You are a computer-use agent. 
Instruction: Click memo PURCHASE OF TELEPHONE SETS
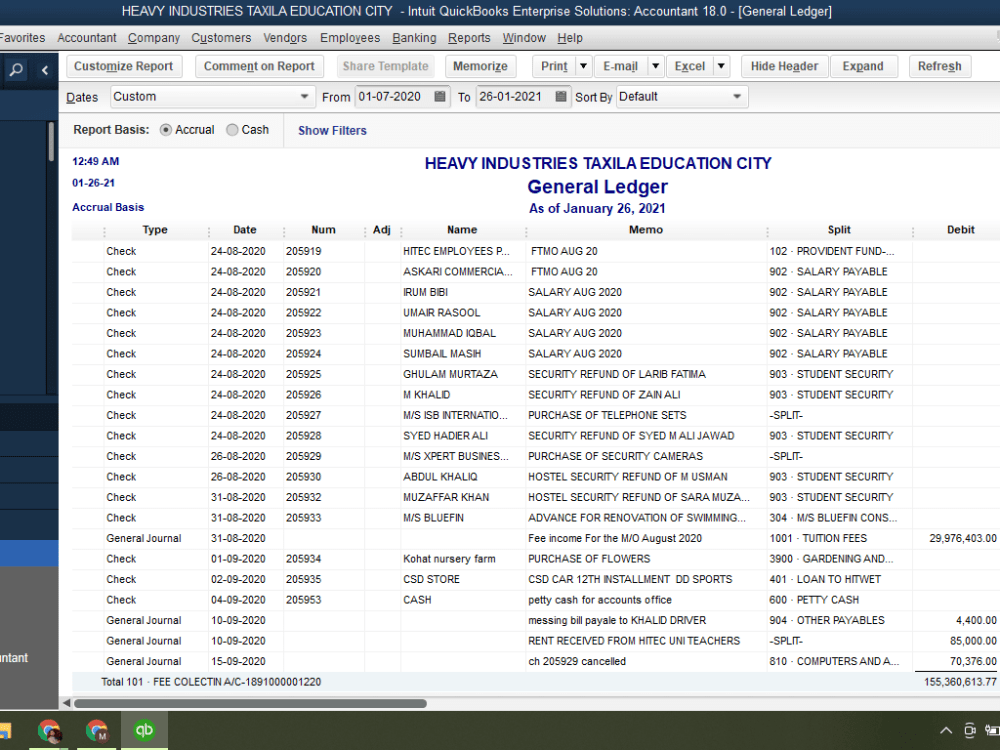click(607, 415)
